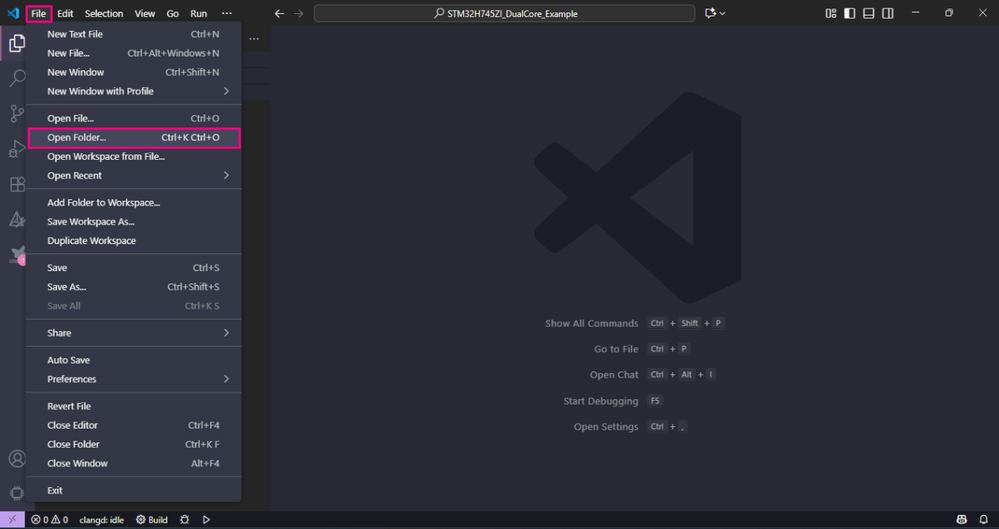This screenshot has height=529, width=999.
Task: Open the Run menu
Action: [199, 13]
